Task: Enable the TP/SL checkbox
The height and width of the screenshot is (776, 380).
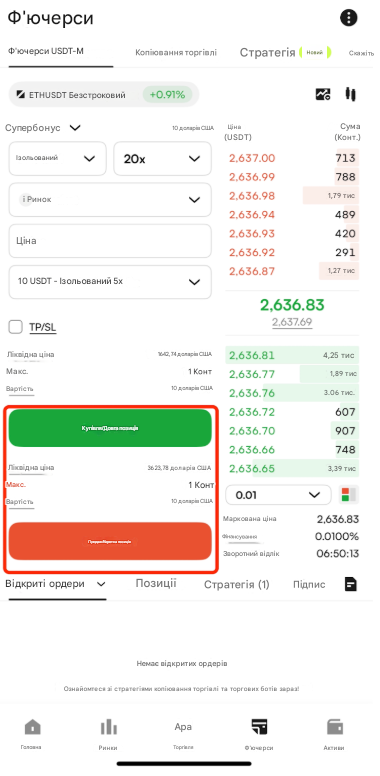Action: click(16, 327)
